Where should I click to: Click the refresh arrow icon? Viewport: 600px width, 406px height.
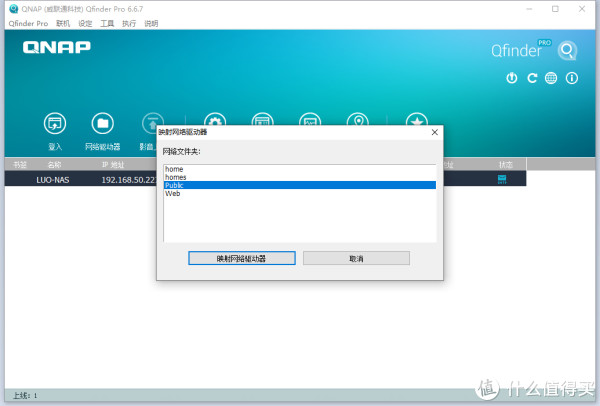click(x=532, y=78)
